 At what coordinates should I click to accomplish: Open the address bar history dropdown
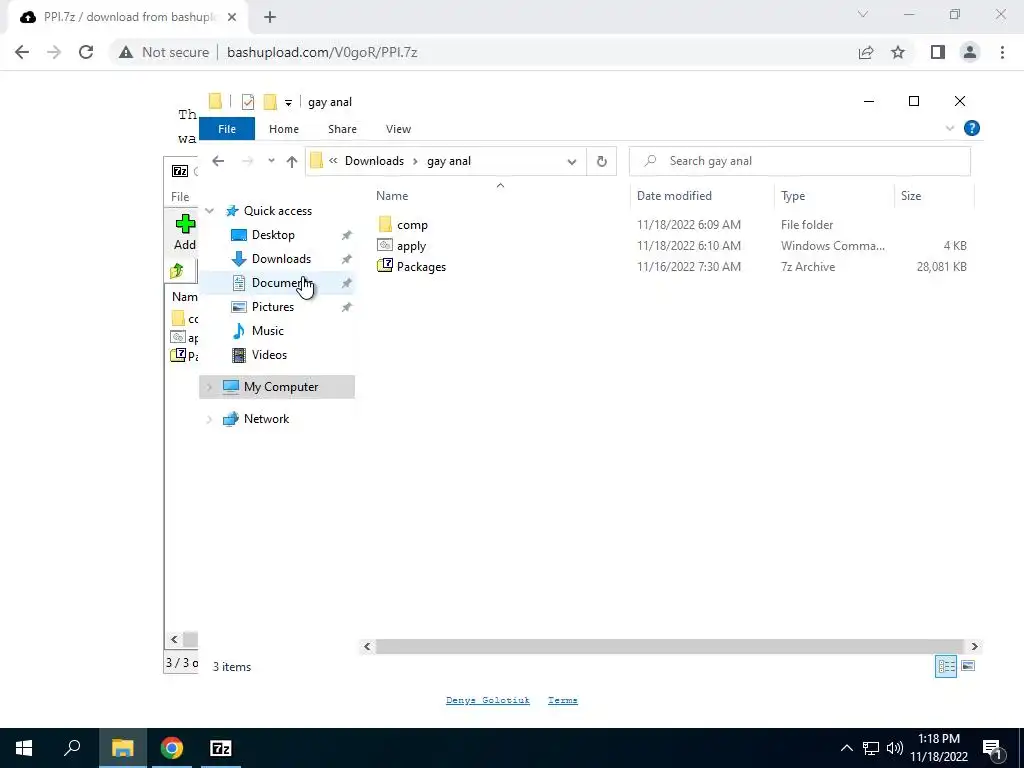point(571,161)
